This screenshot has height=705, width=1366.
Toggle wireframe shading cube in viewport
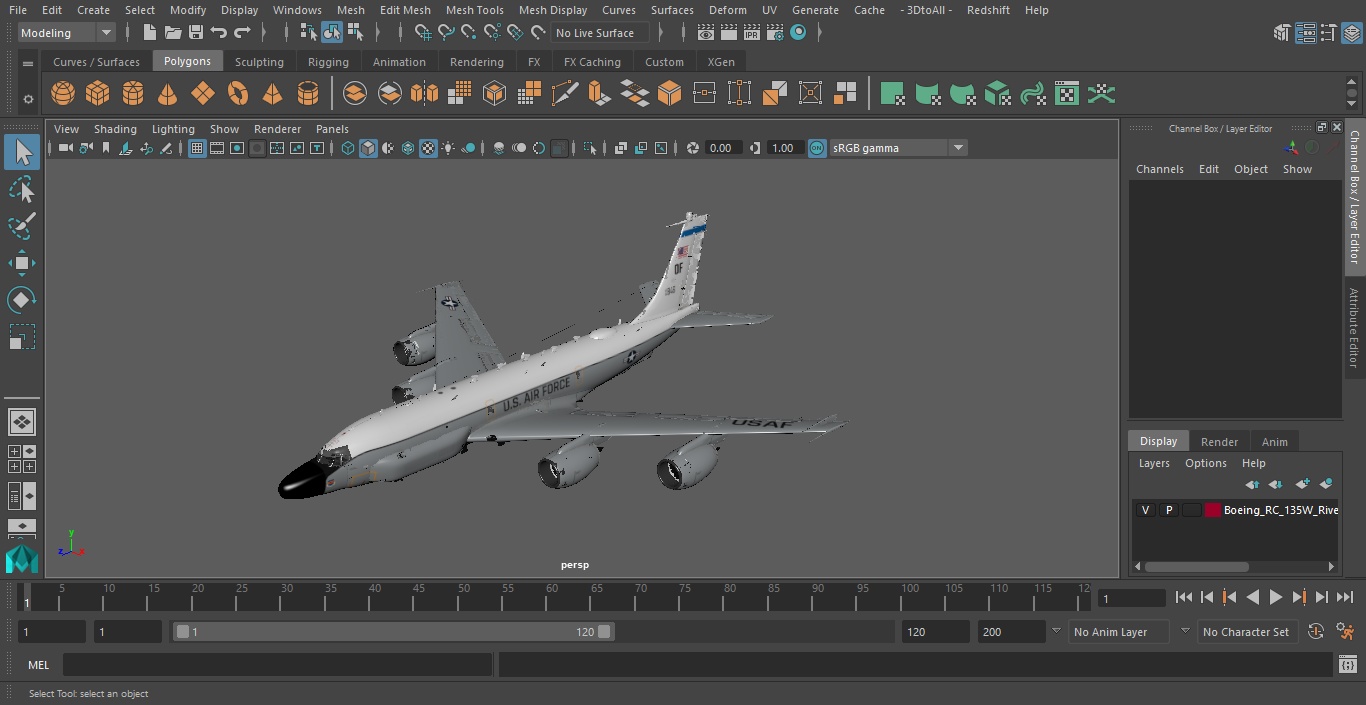point(348,148)
